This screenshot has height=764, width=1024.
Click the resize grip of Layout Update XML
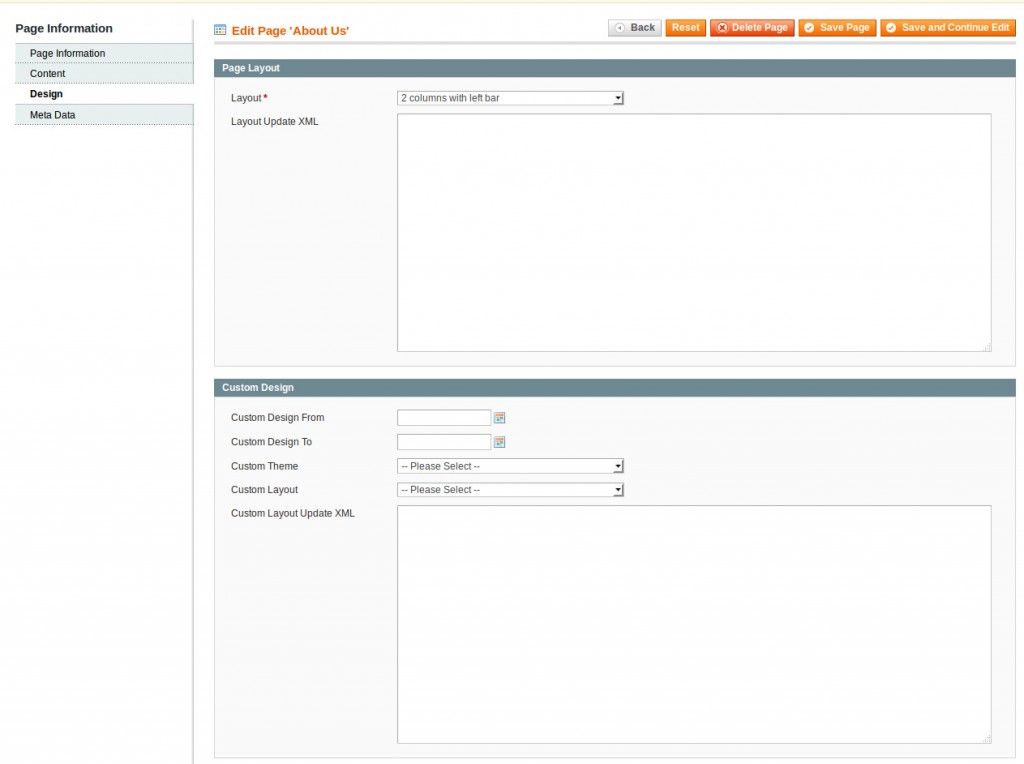[x=986, y=347]
